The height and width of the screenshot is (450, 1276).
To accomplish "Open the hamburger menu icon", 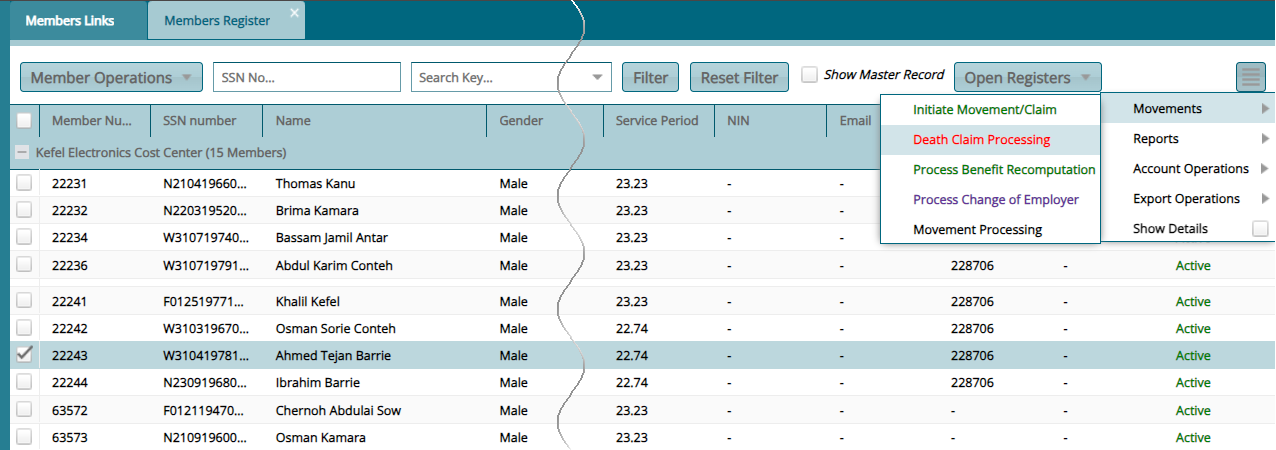I will coord(1250,77).
